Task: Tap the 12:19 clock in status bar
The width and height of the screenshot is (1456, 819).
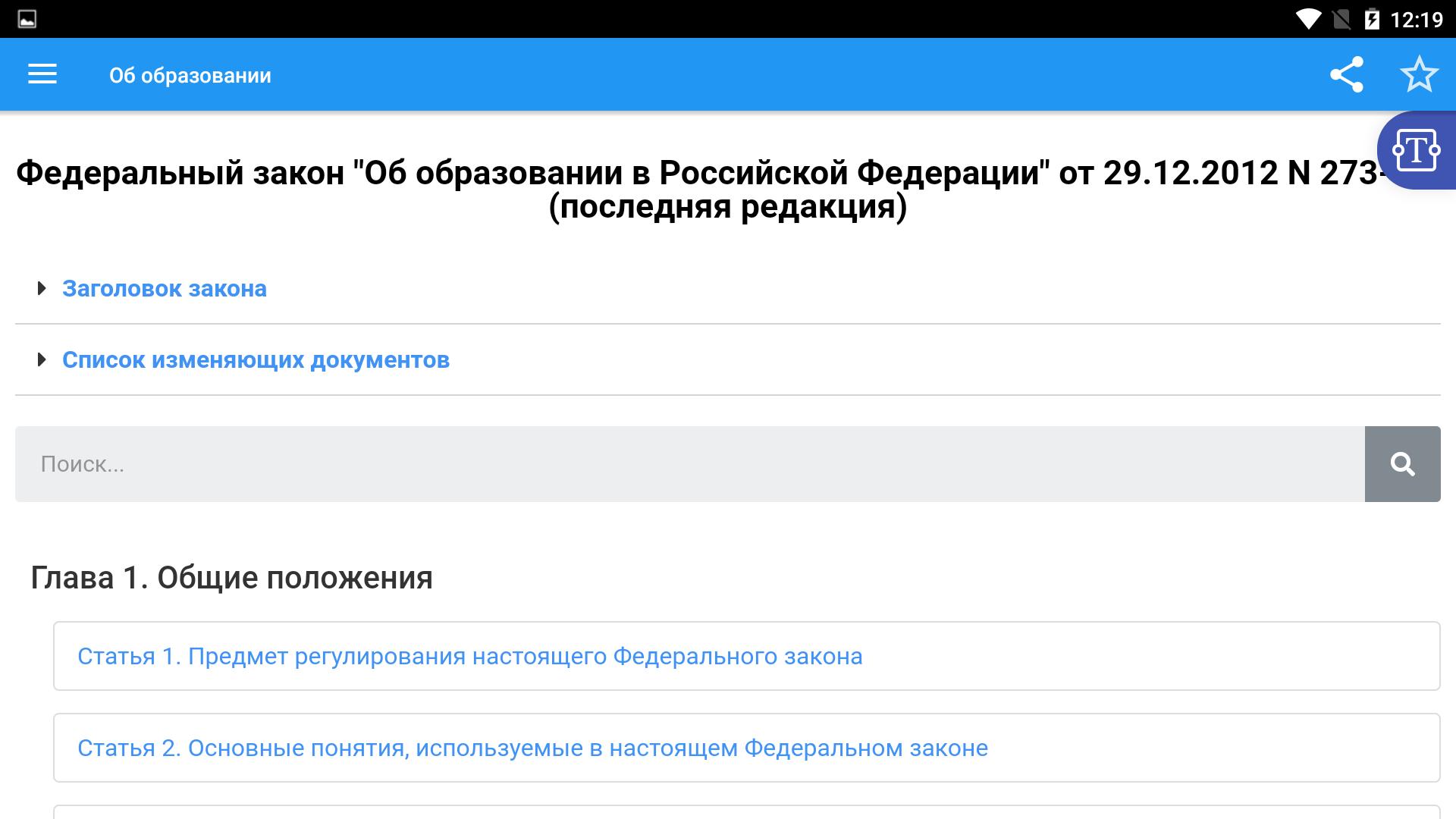Action: 1416,19
